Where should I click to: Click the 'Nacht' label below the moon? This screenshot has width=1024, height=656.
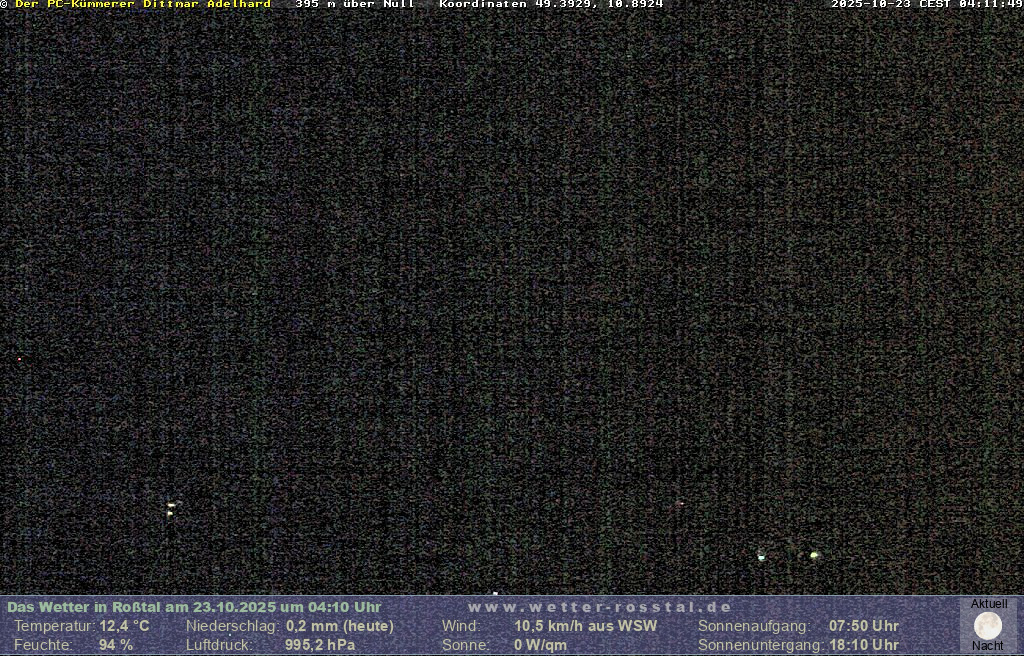(988, 646)
